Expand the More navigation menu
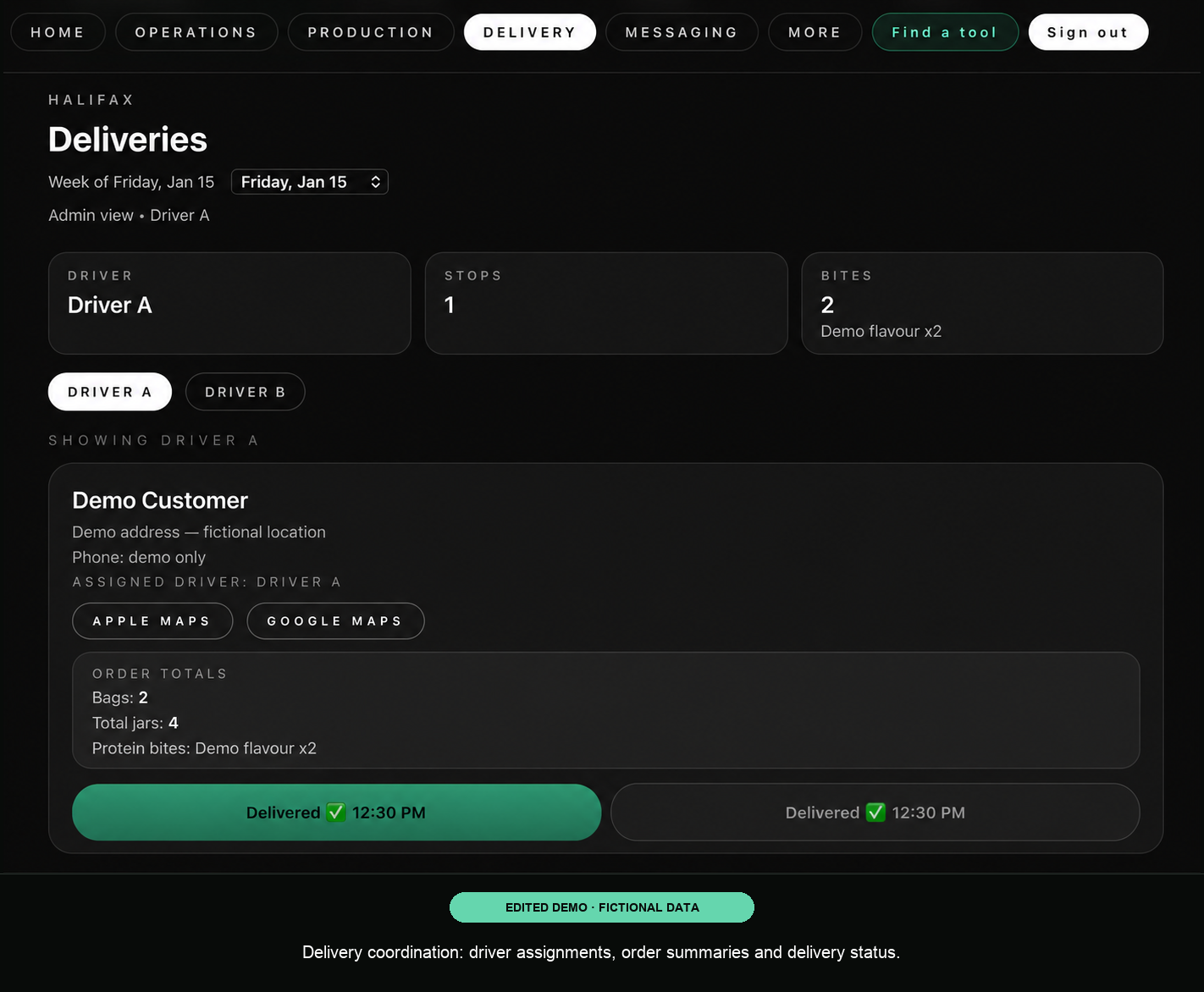 pos(815,32)
